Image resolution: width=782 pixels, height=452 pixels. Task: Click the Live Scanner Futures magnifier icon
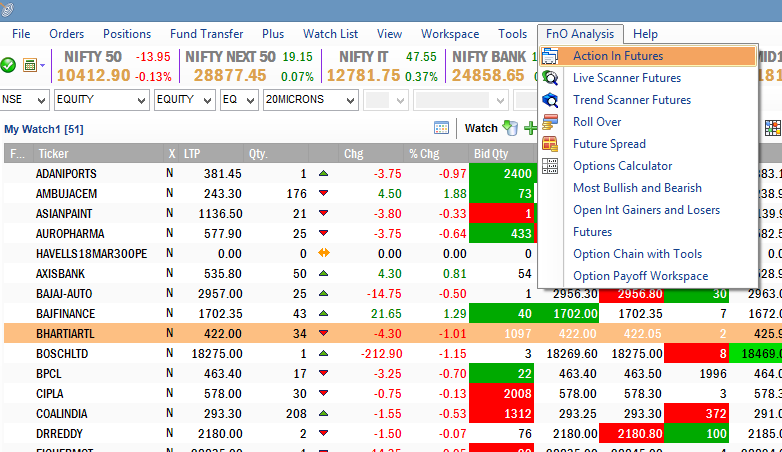550,78
